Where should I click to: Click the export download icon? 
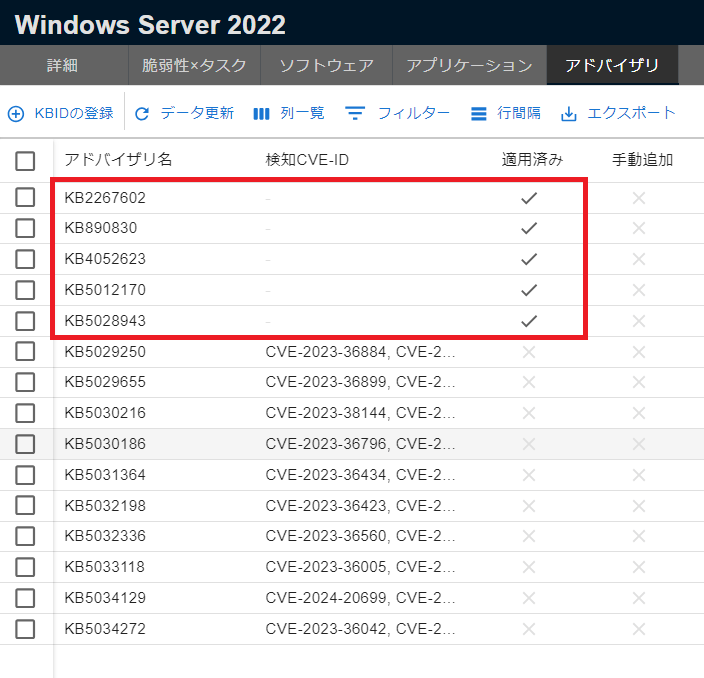coord(568,114)
